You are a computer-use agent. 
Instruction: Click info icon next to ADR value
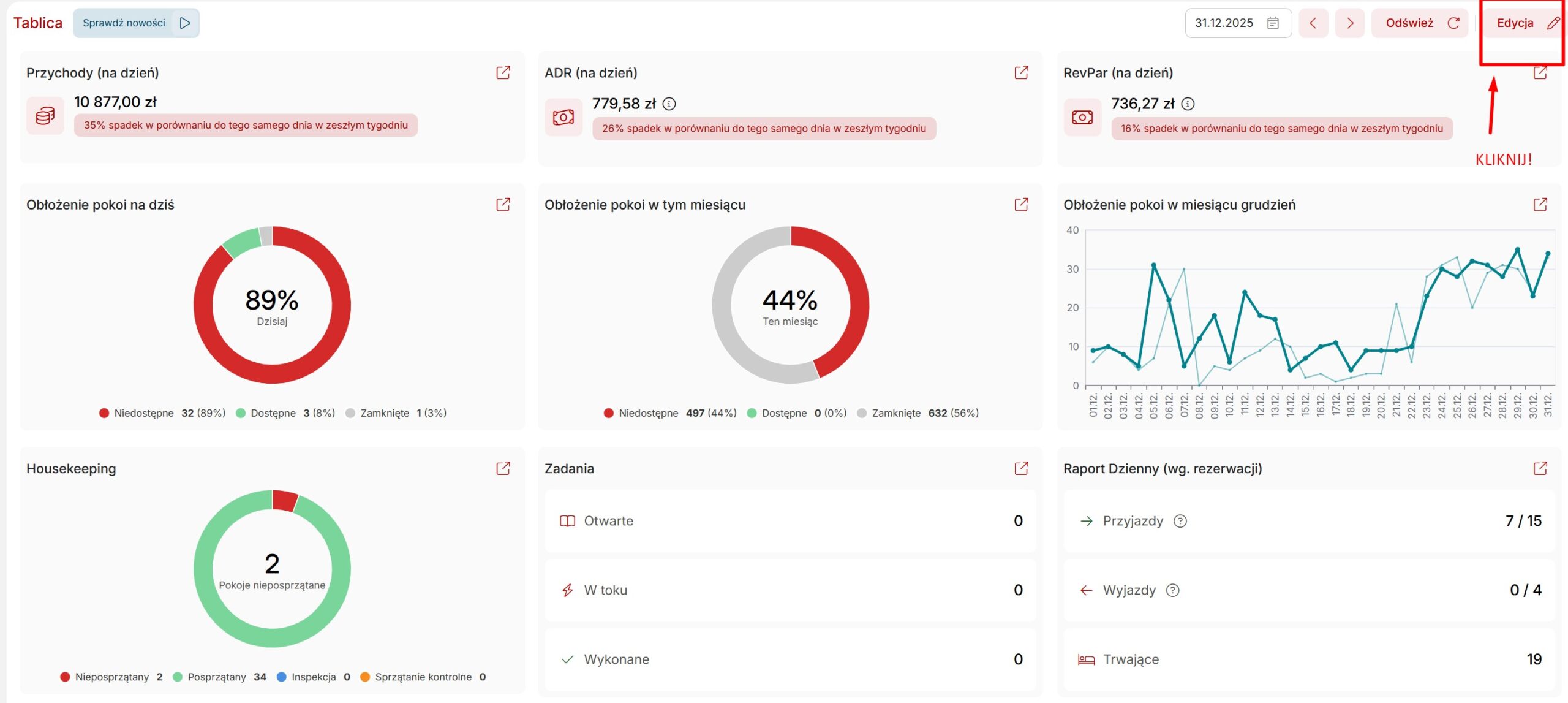[669, 104]
